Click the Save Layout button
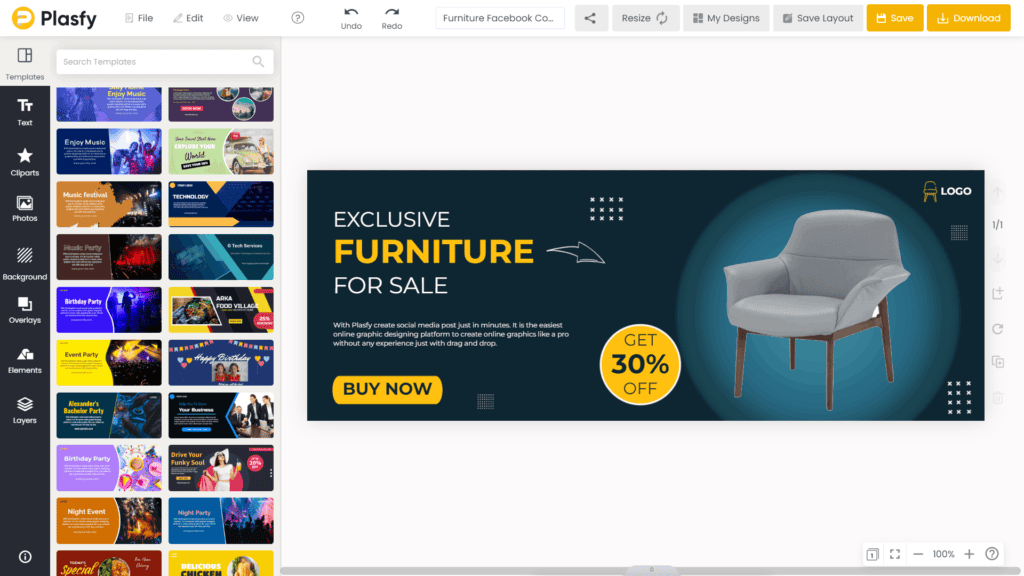 click(x=818, y=18)
